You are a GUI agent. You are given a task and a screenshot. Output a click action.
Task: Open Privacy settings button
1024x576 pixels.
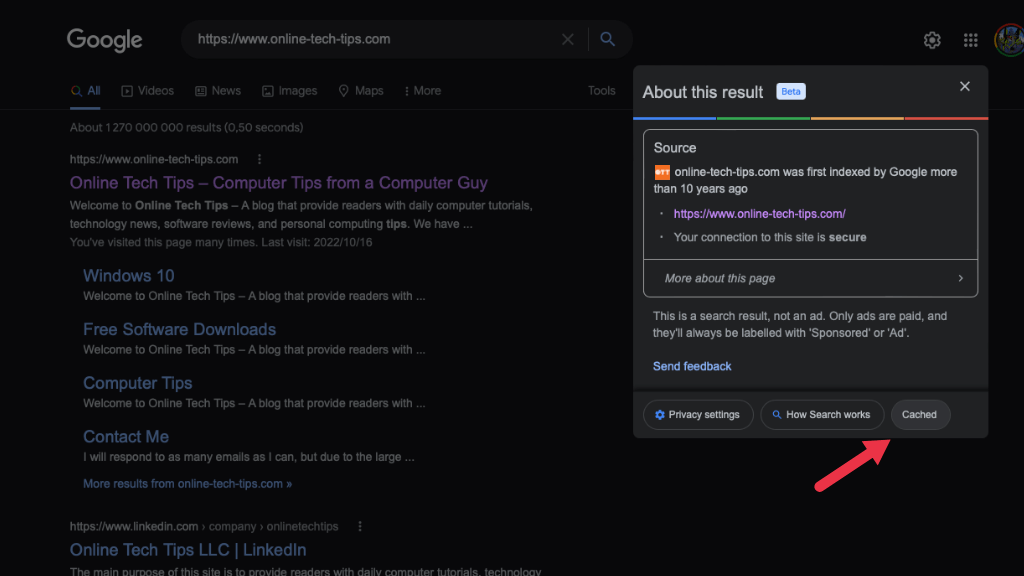(698, 415)
